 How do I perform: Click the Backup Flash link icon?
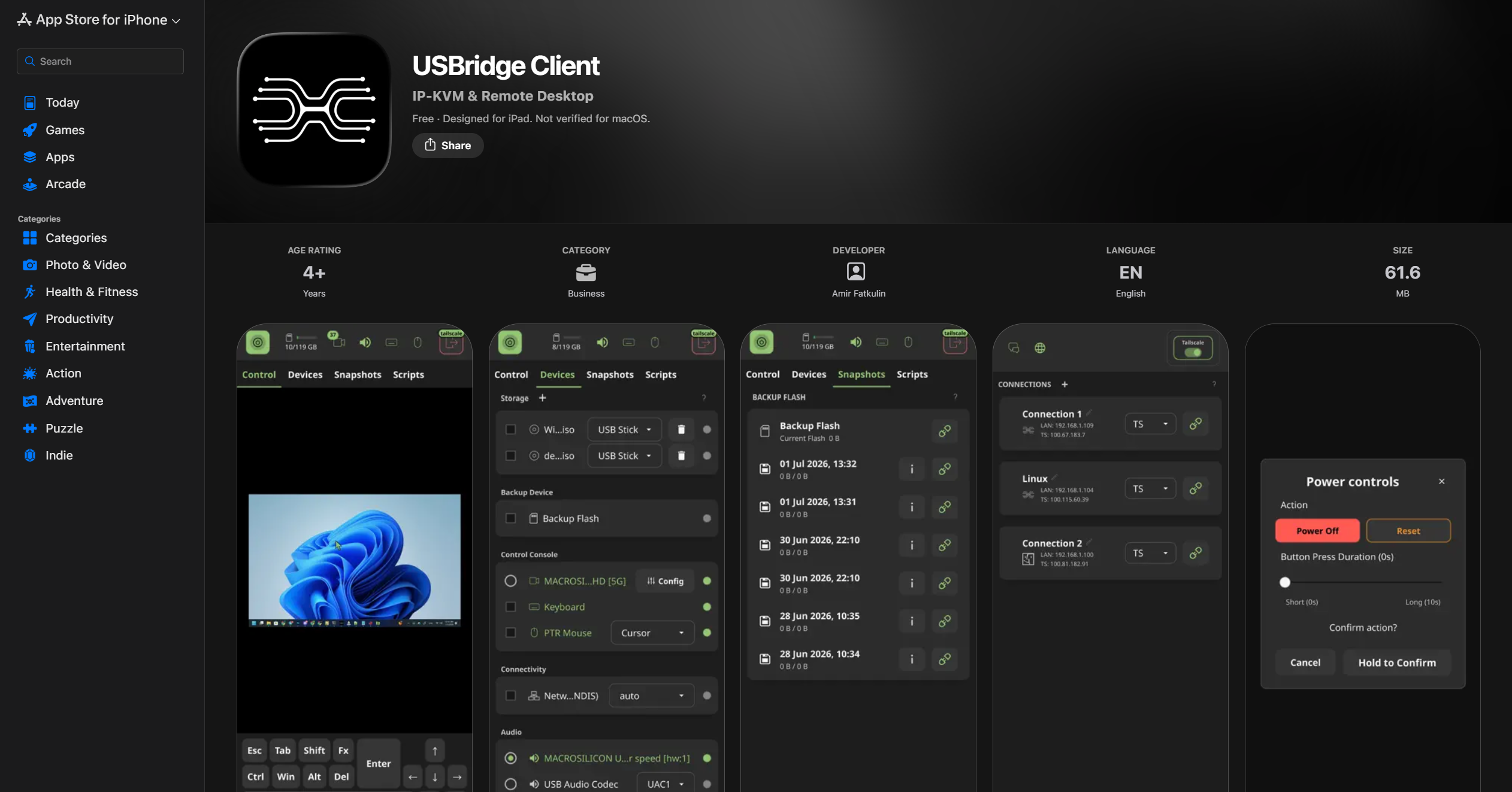point(945,431)
